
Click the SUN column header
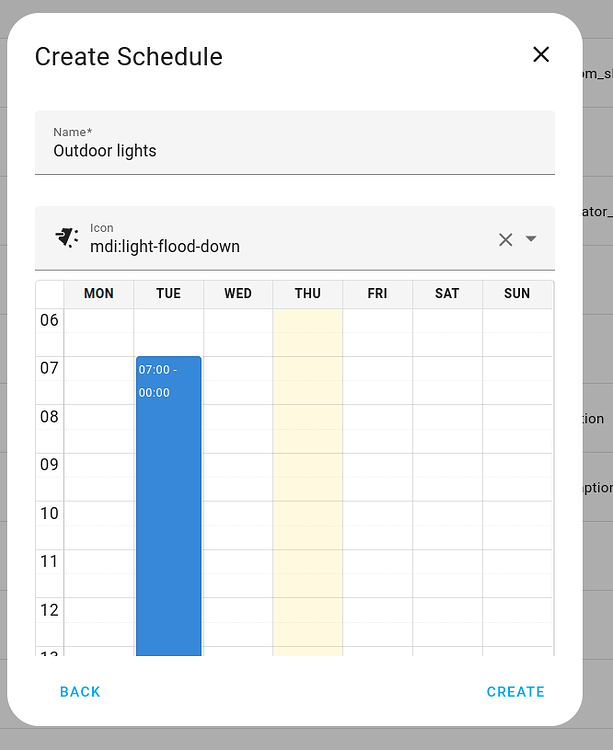pos(517,294)
